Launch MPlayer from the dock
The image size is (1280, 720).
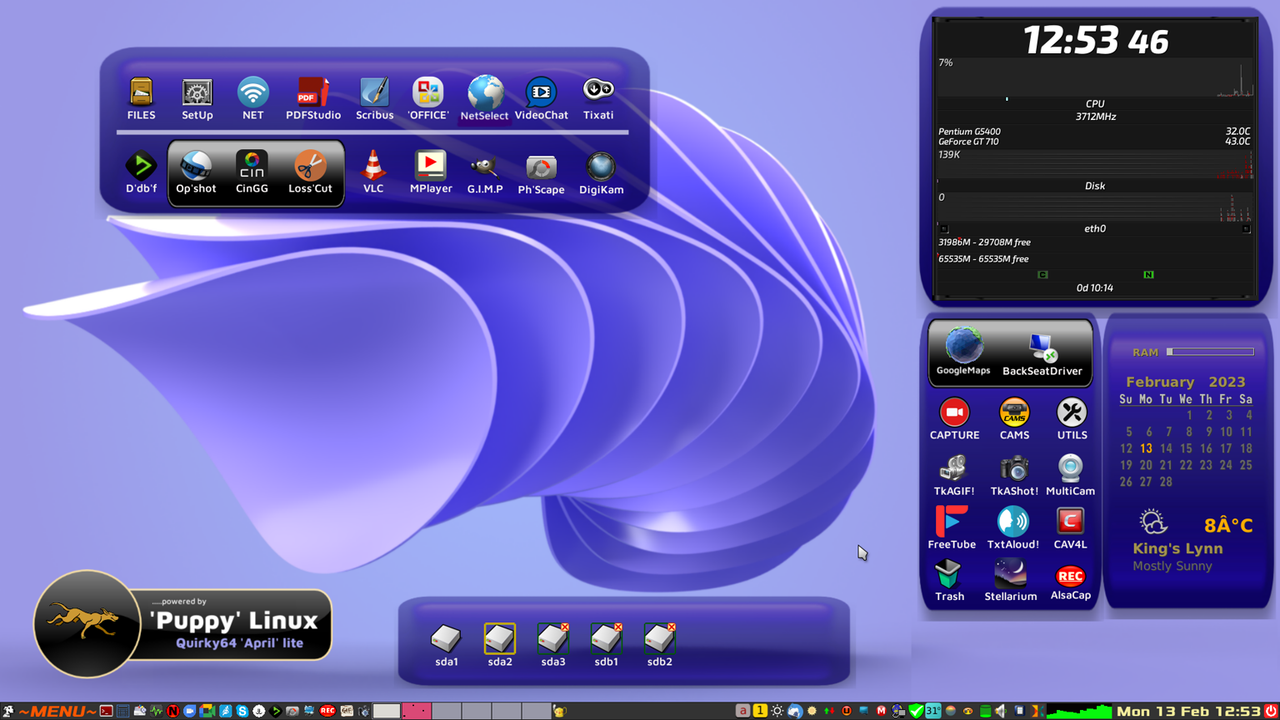coord(430,167)
